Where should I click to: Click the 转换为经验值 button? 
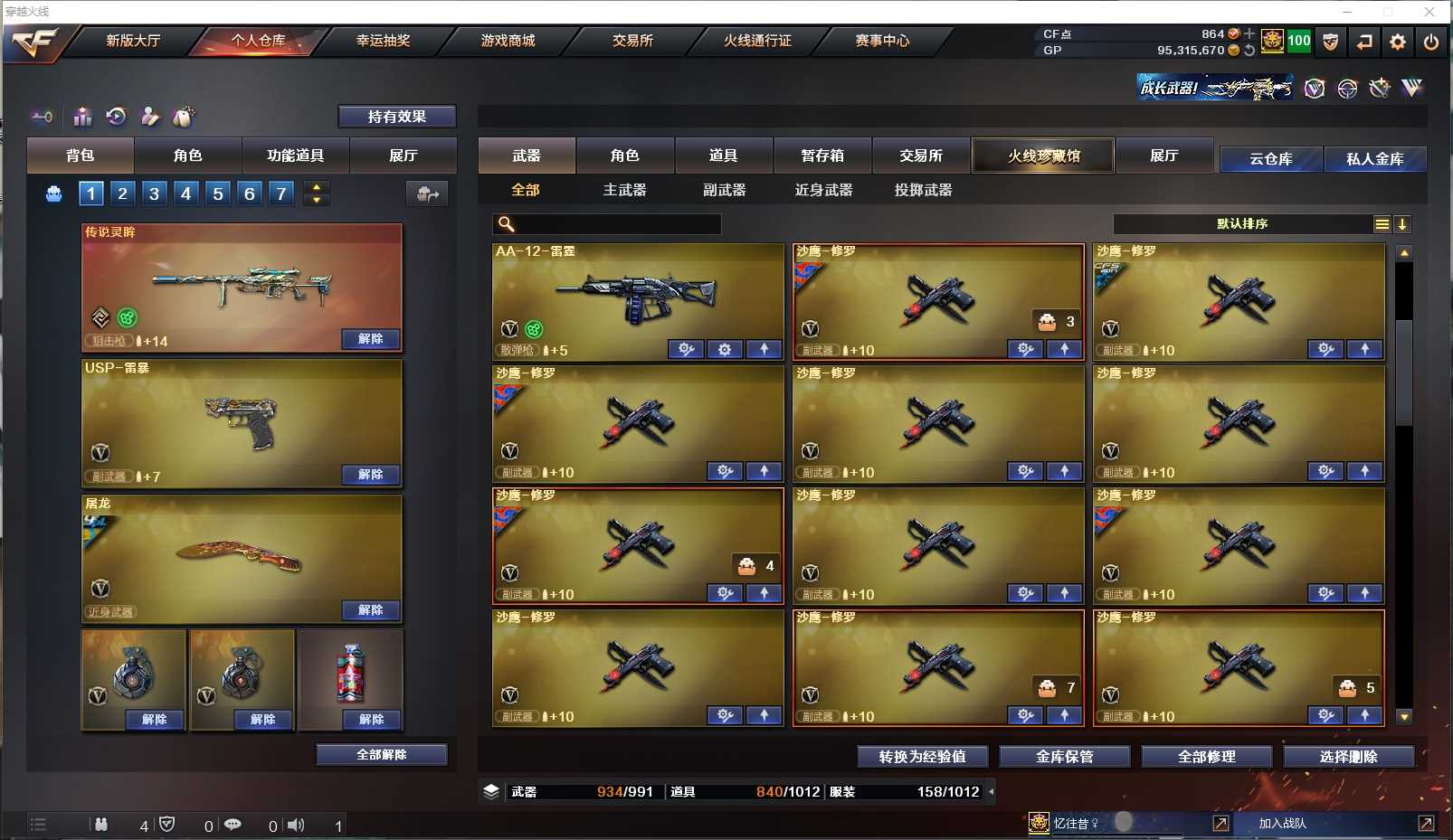coord(922,756)
